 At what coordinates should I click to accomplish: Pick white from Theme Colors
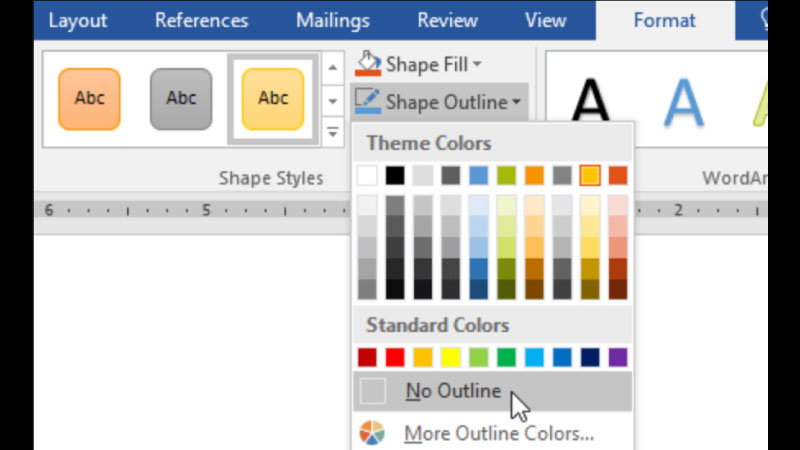tap(368, 176)
